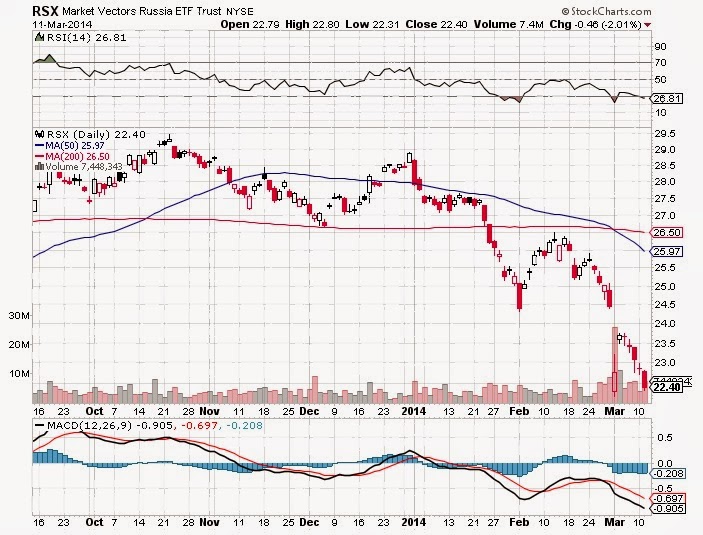Click the RSI(14) 26.81 legend text
This screenshot has width=703, height=535.
pos(87,37)
